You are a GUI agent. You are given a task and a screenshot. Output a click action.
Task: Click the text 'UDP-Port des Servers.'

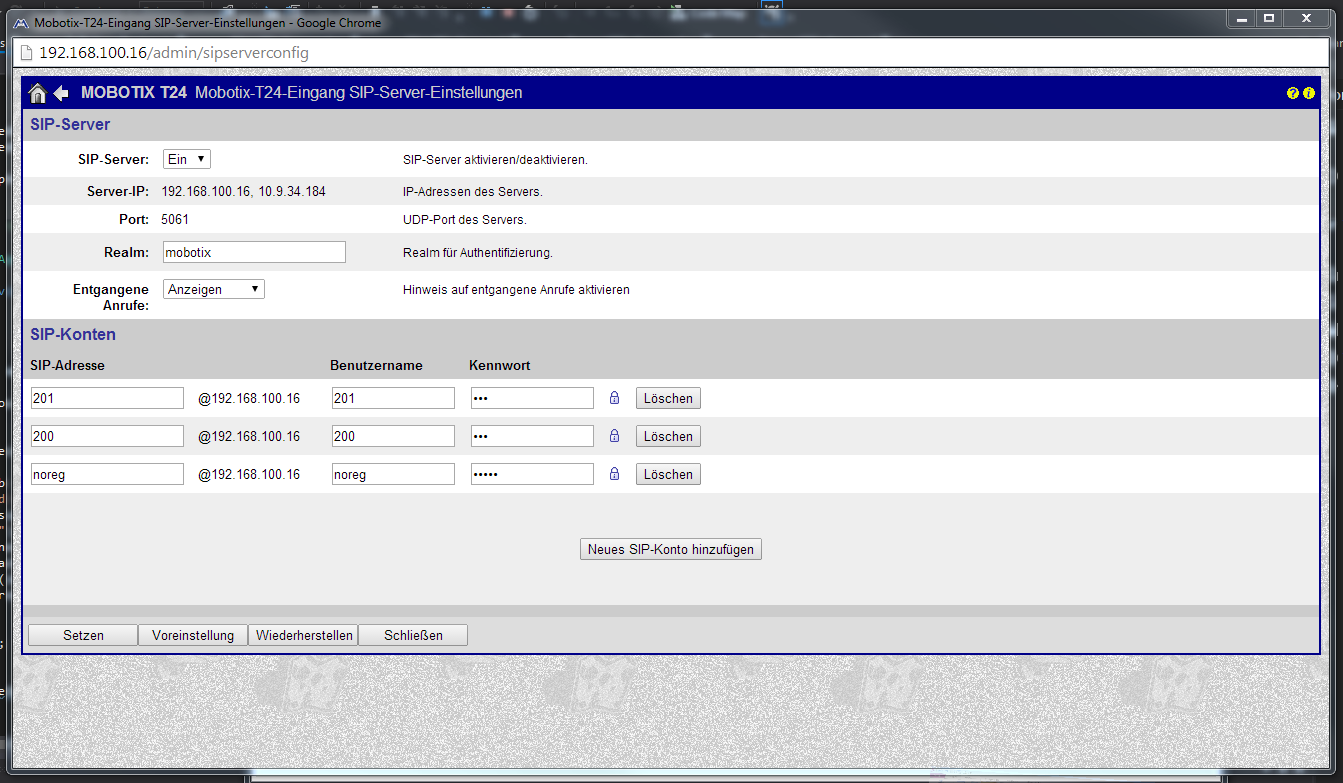(x=465, y=220)
